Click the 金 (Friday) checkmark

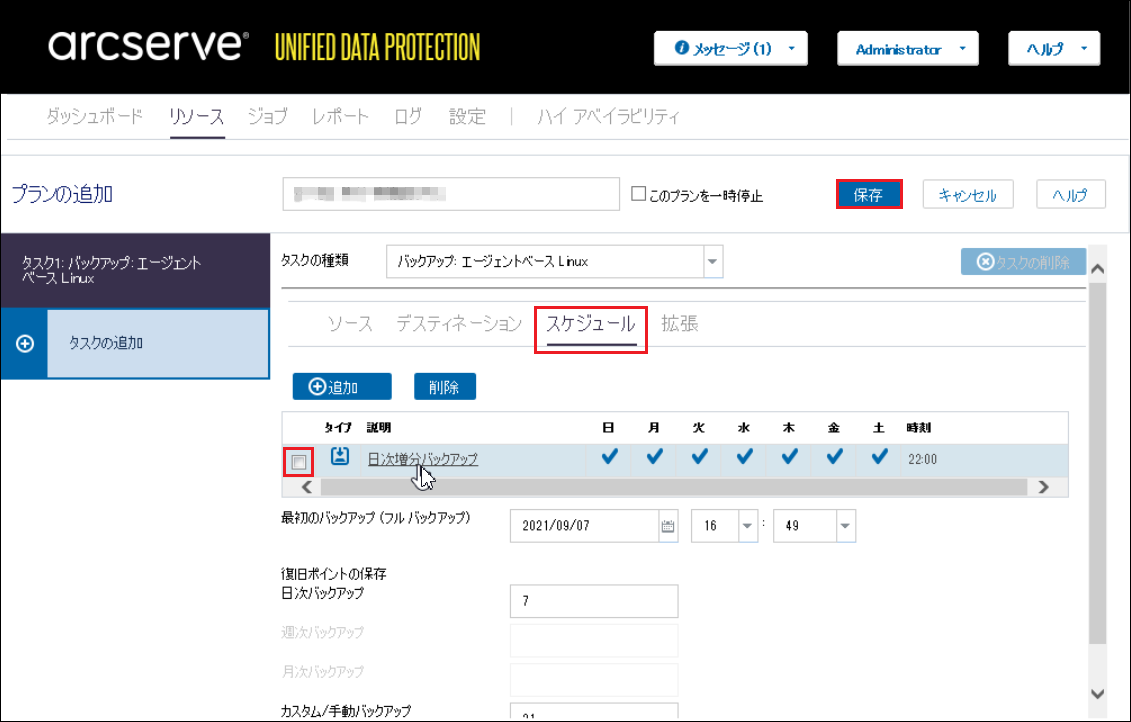pos(835,456)
